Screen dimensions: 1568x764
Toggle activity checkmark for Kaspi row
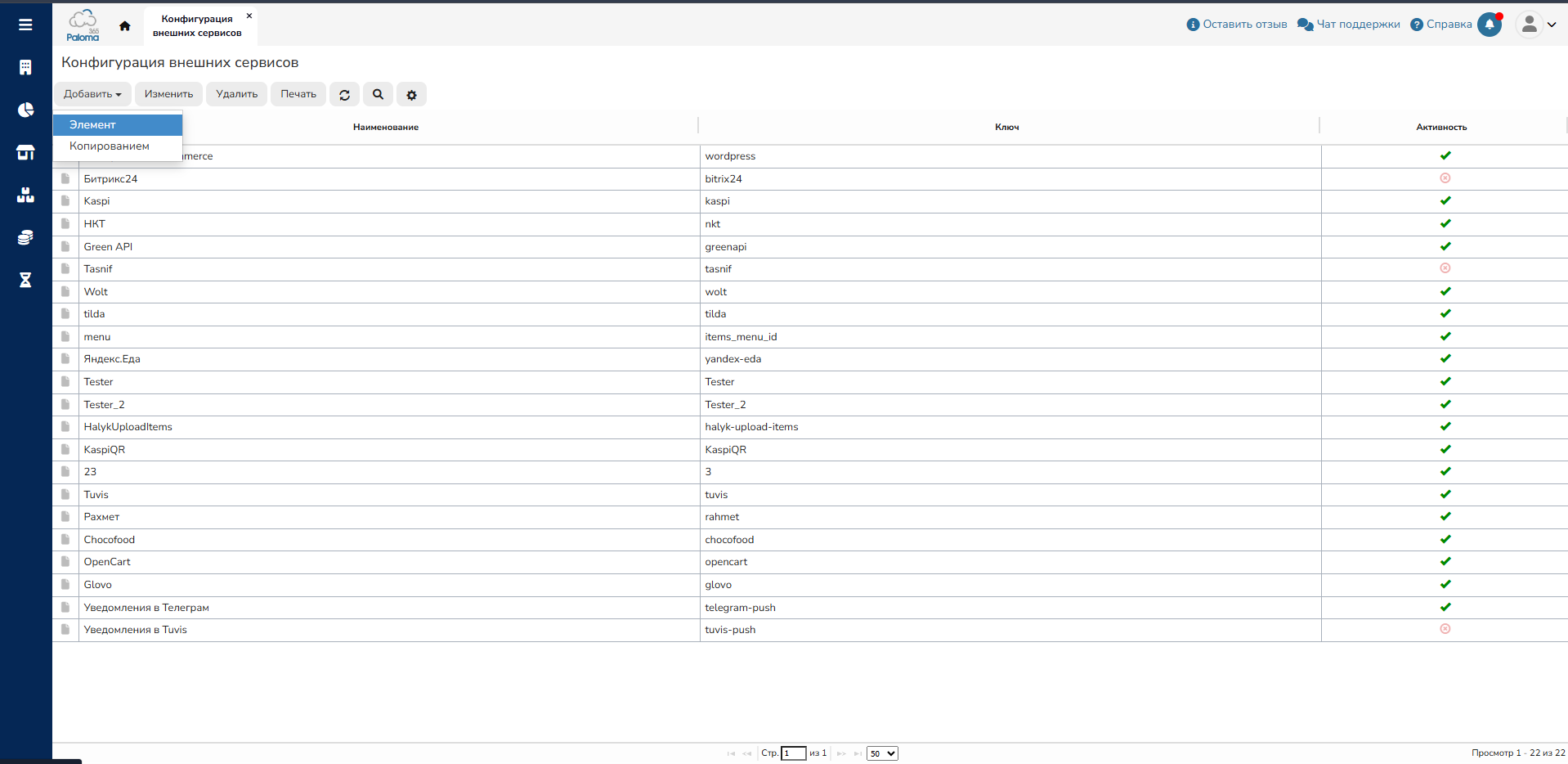tap(1445, 201)
